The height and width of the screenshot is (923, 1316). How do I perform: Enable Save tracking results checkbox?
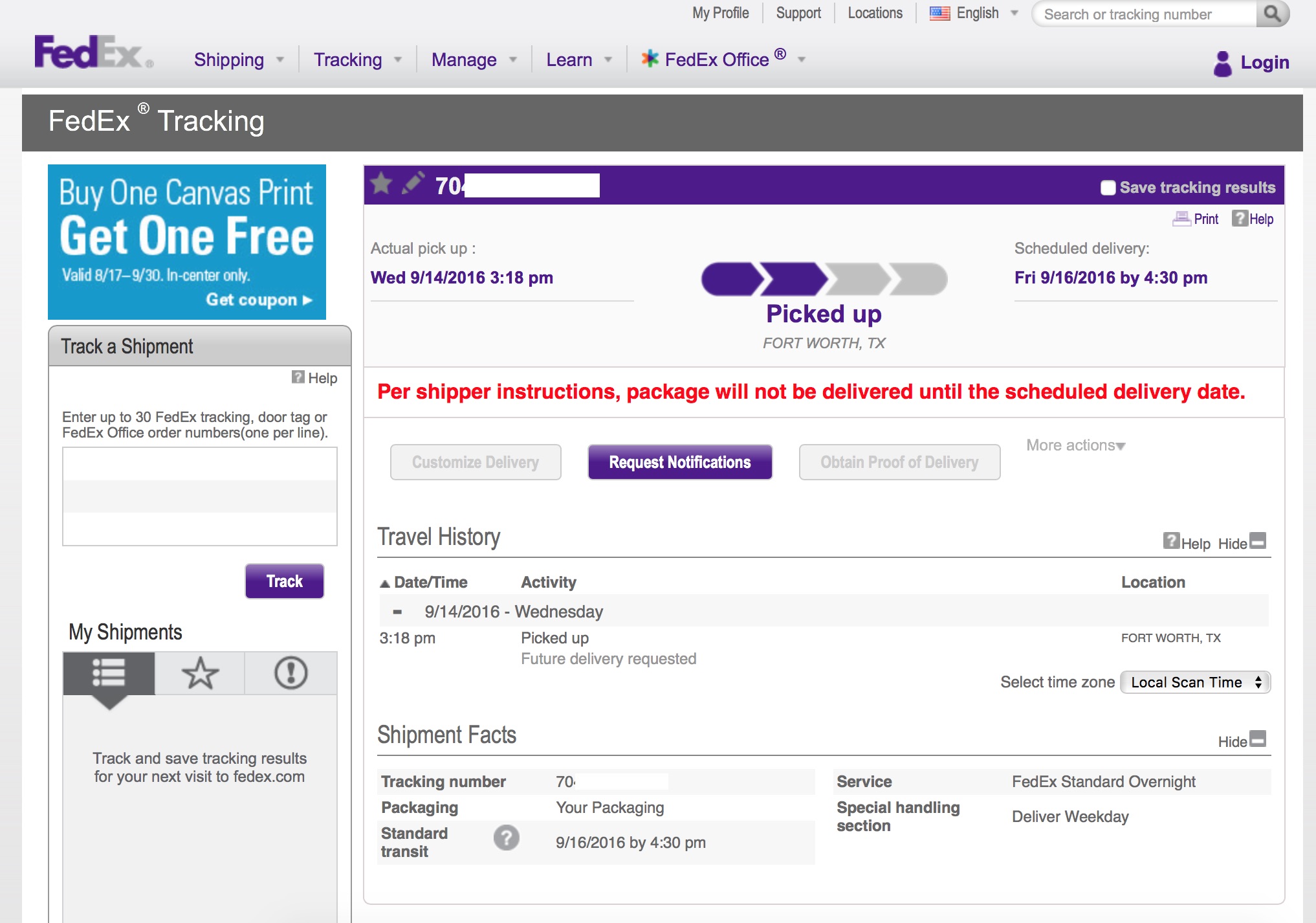[1108, 188]
